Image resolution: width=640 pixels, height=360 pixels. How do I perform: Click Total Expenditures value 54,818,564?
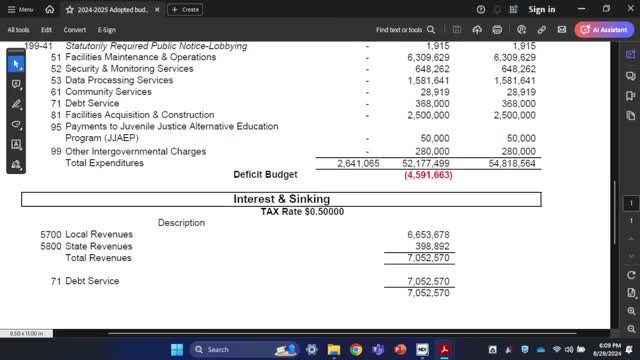pyautogui.click(x=512, y=164)
